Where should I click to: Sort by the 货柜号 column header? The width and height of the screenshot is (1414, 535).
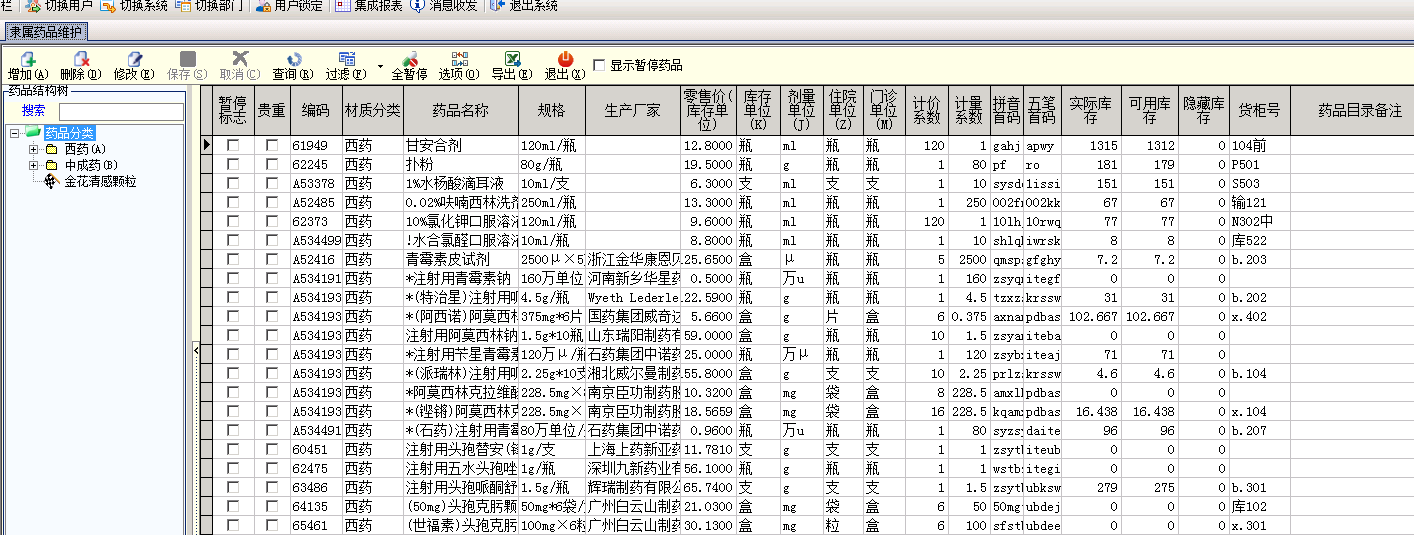1259,111
